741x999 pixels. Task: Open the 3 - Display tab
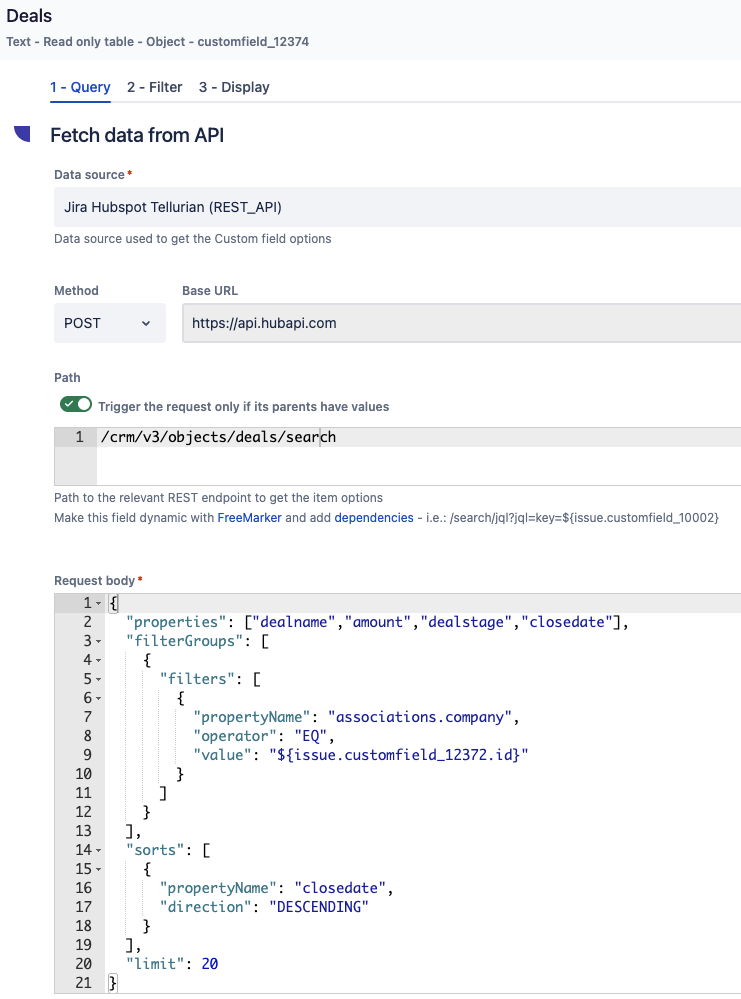pyautogui.click(x=234, y=87)
